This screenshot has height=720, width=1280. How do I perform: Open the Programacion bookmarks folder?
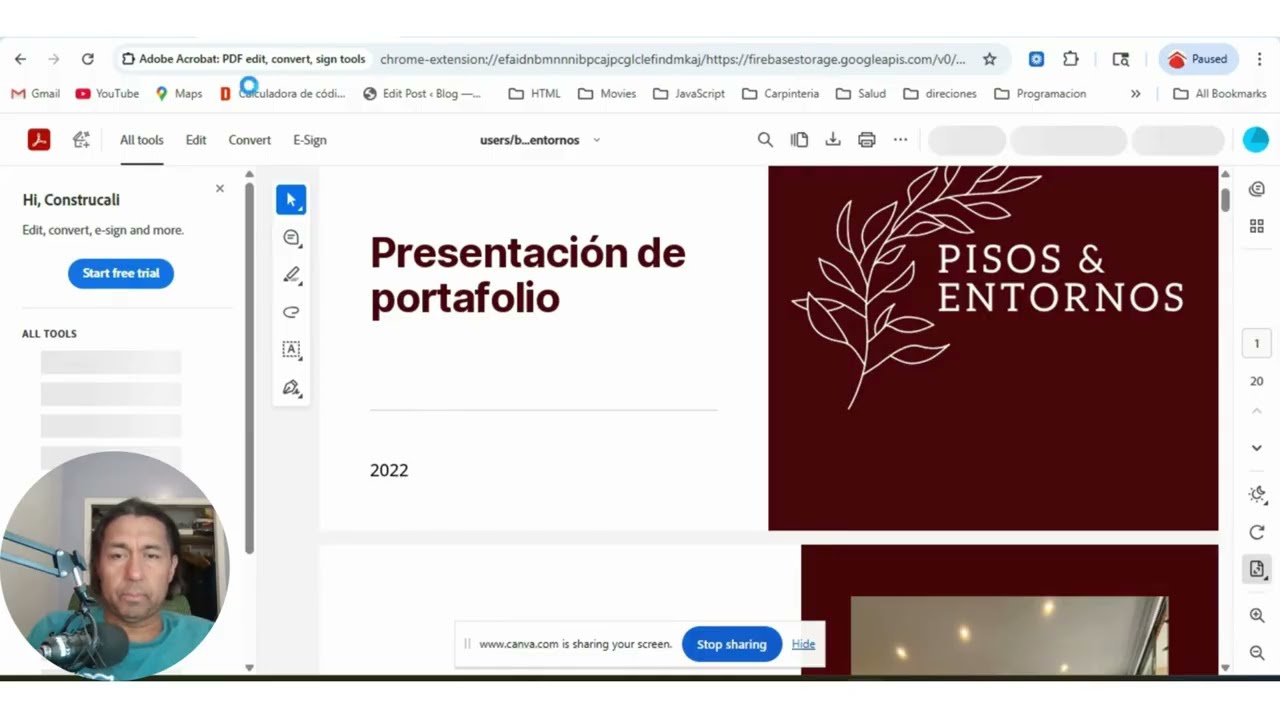[1040, 93]
